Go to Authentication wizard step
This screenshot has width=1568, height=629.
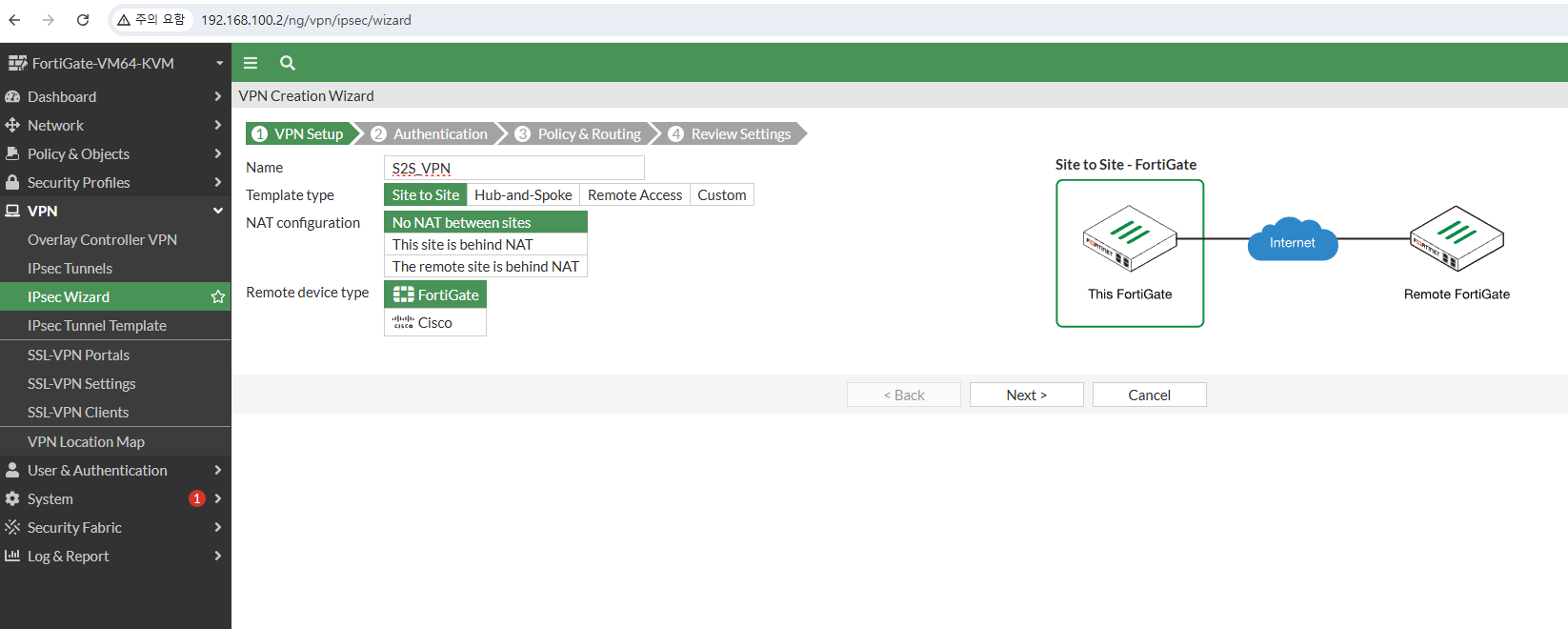pyautogui.click(x=430, y=133)
